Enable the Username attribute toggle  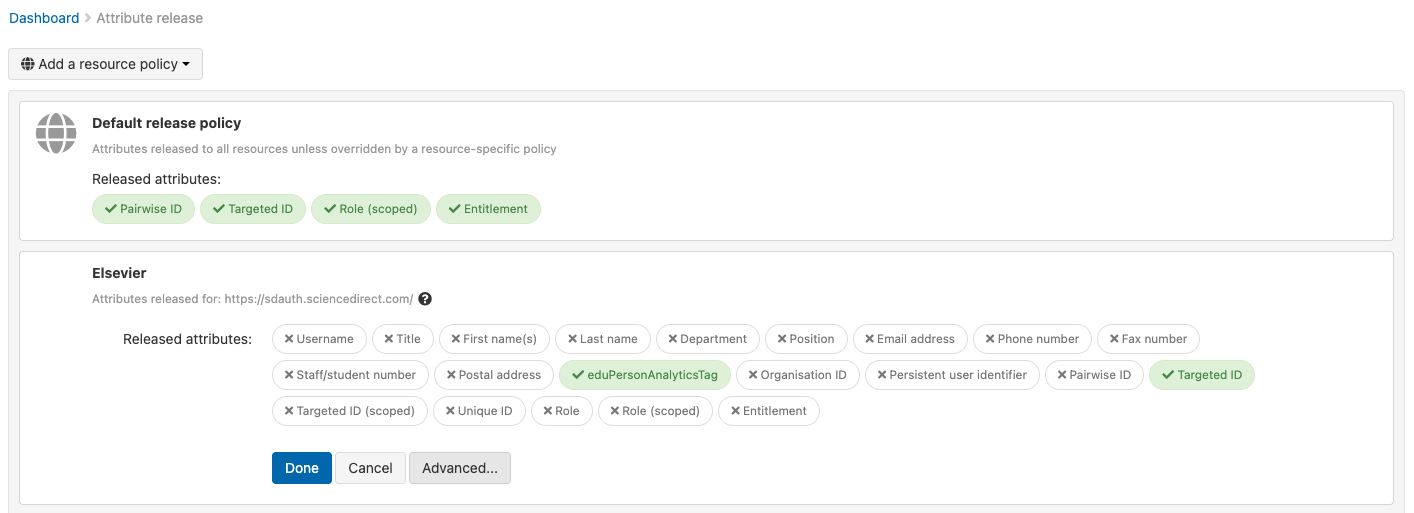click(319, 339)
